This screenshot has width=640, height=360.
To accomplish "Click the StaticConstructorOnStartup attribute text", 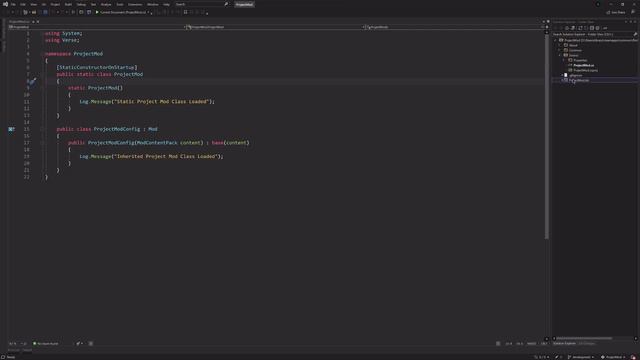I will pyautogui.click(x=97, y=67).
